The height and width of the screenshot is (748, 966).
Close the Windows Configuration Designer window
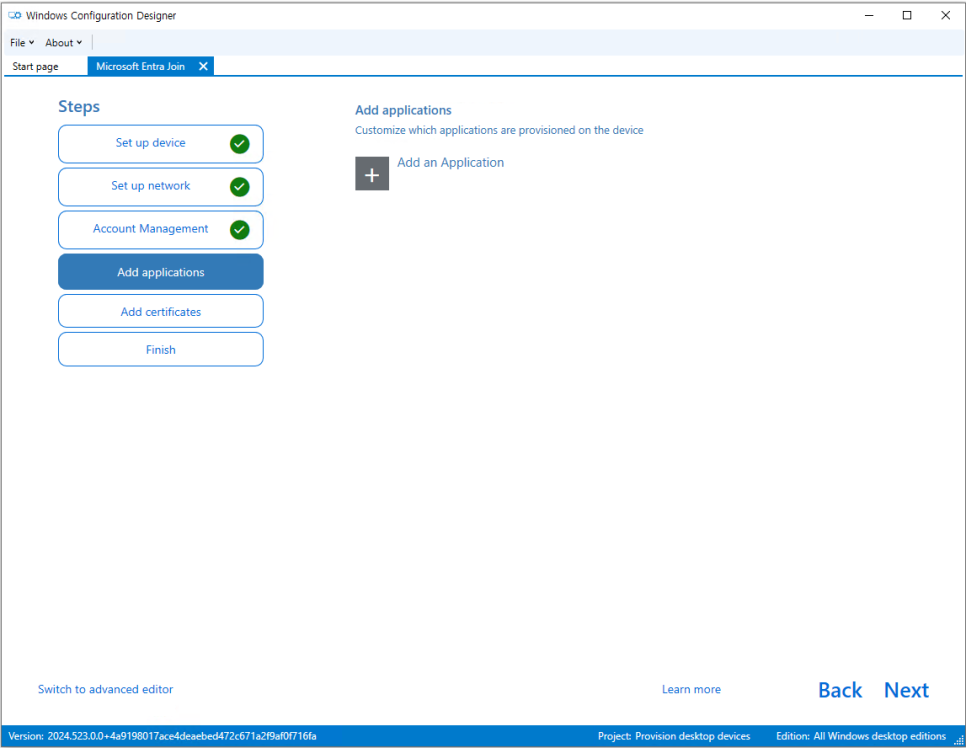point(945,15)
